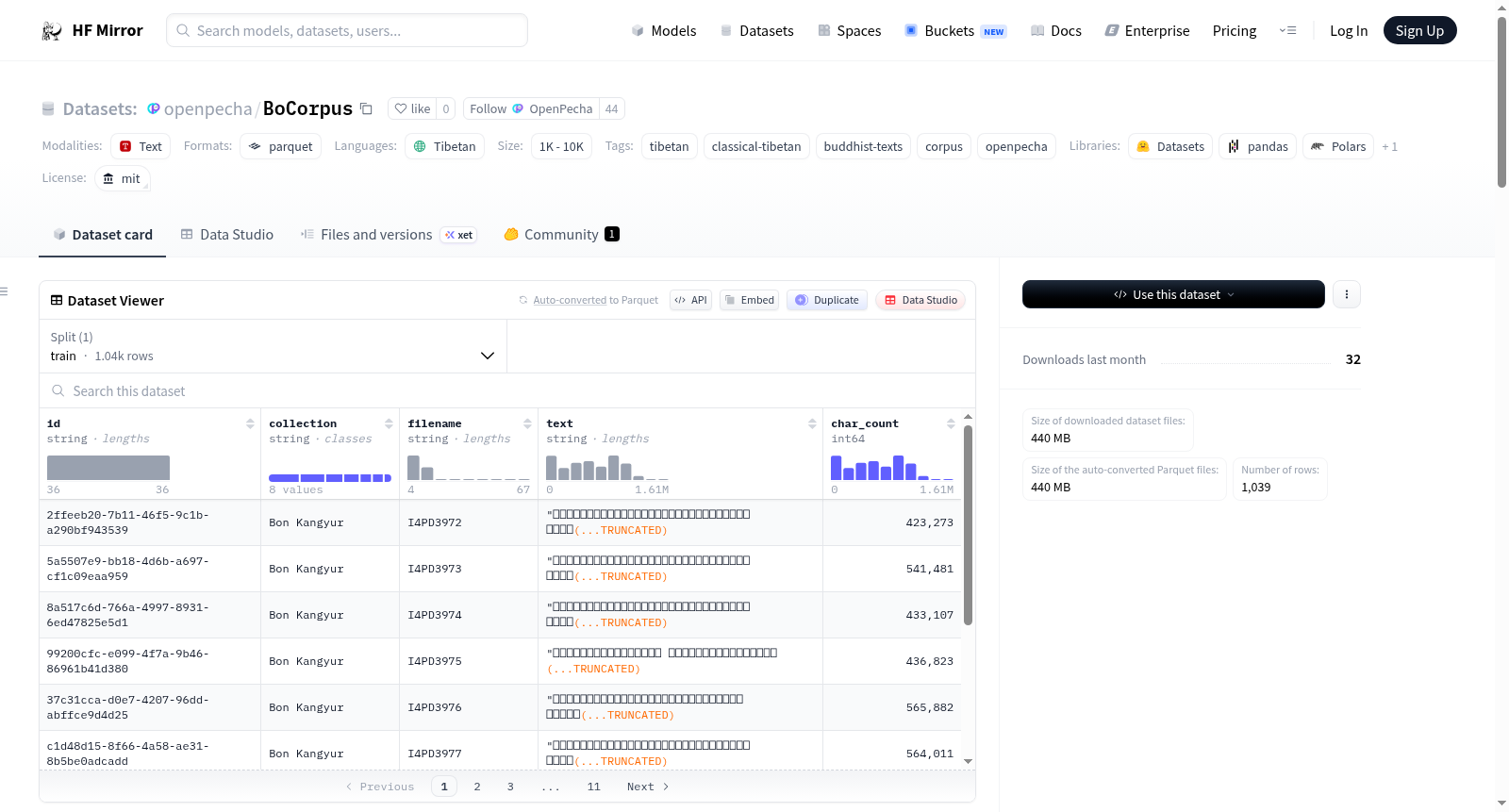Image resolution: width=1509 pixels, height=812 pixels.
Task: Switch to the Data Studio tab
Action: (x=226, y=235)
